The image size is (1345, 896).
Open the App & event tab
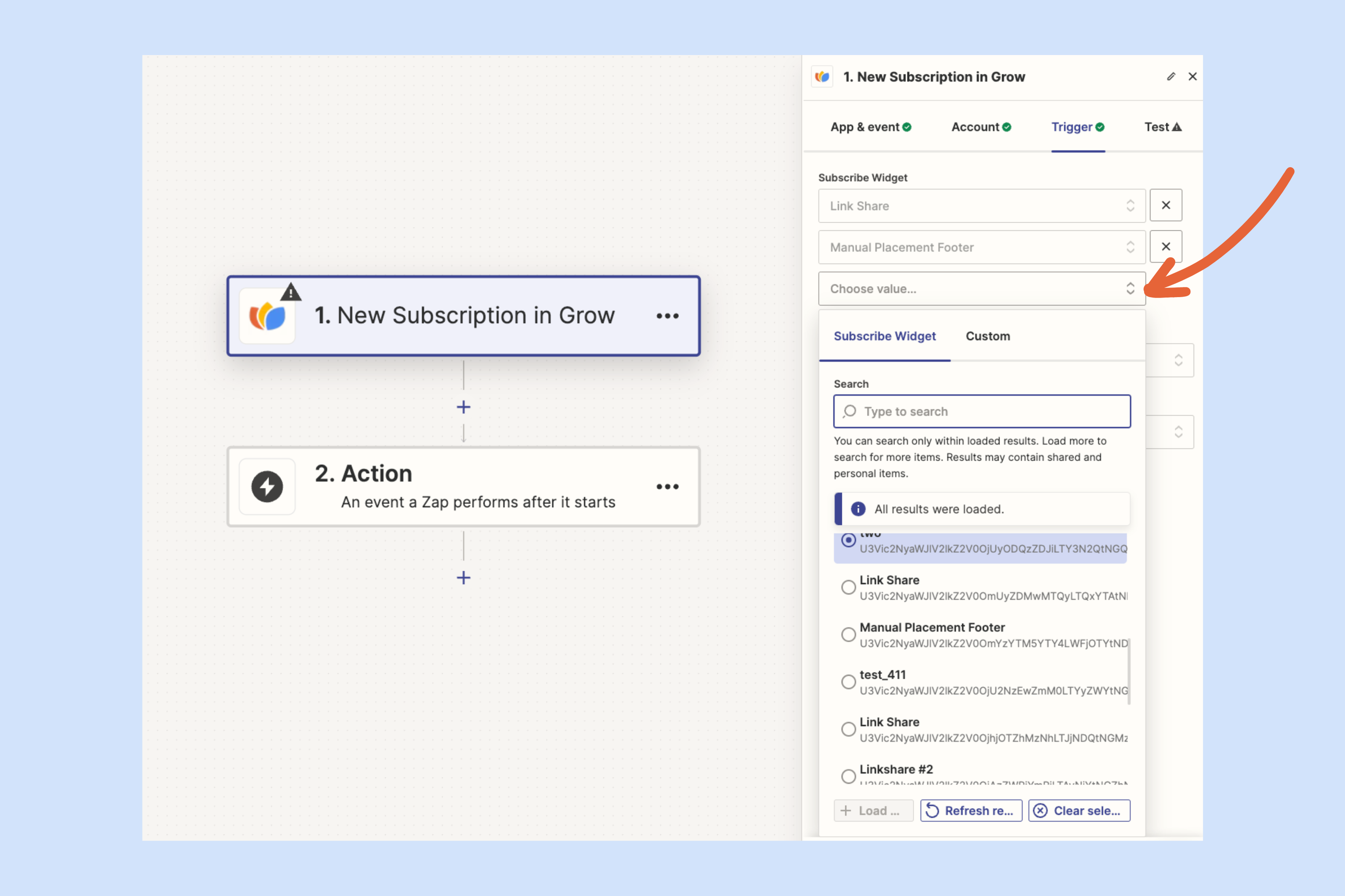point(870,127)
